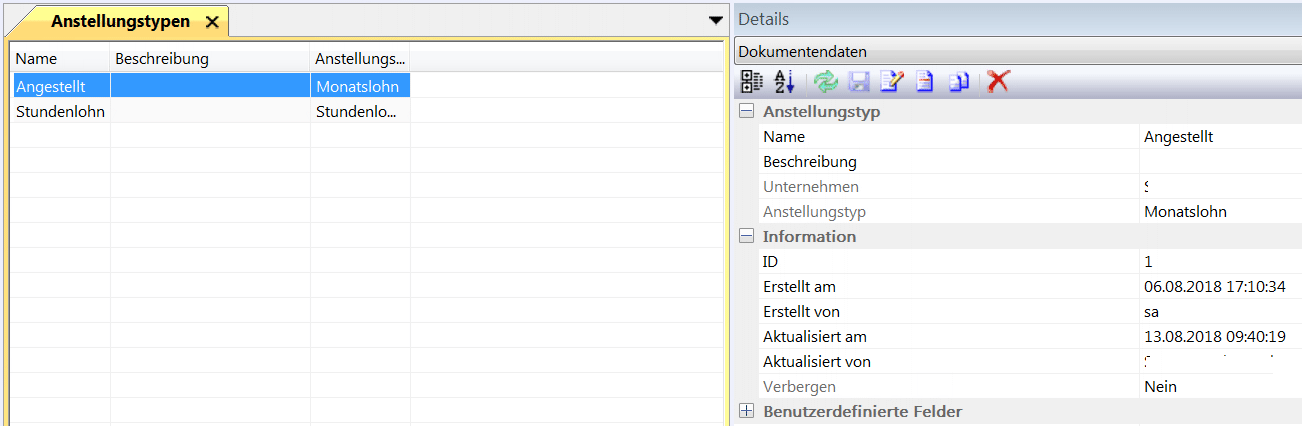
Task: Expand the Benutzerdefinierte Felder section
Action: pos(746,411)
